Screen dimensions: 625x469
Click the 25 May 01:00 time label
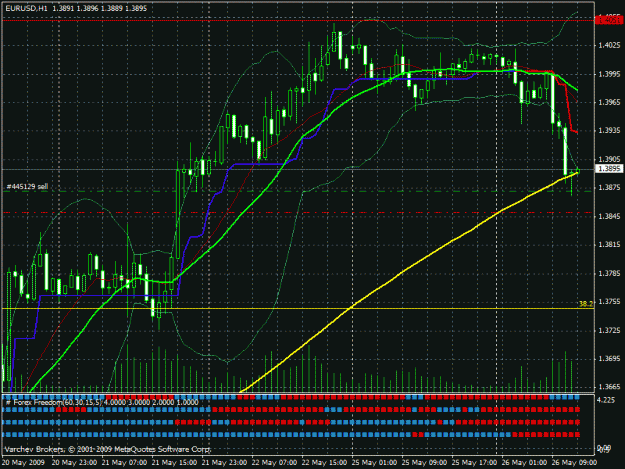tap(374, 463)
